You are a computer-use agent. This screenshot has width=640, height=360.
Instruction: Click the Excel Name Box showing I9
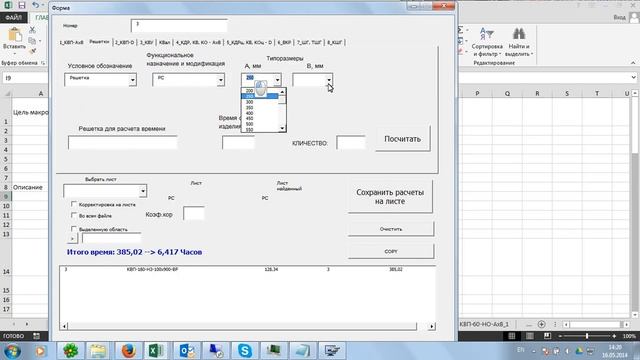24,78
